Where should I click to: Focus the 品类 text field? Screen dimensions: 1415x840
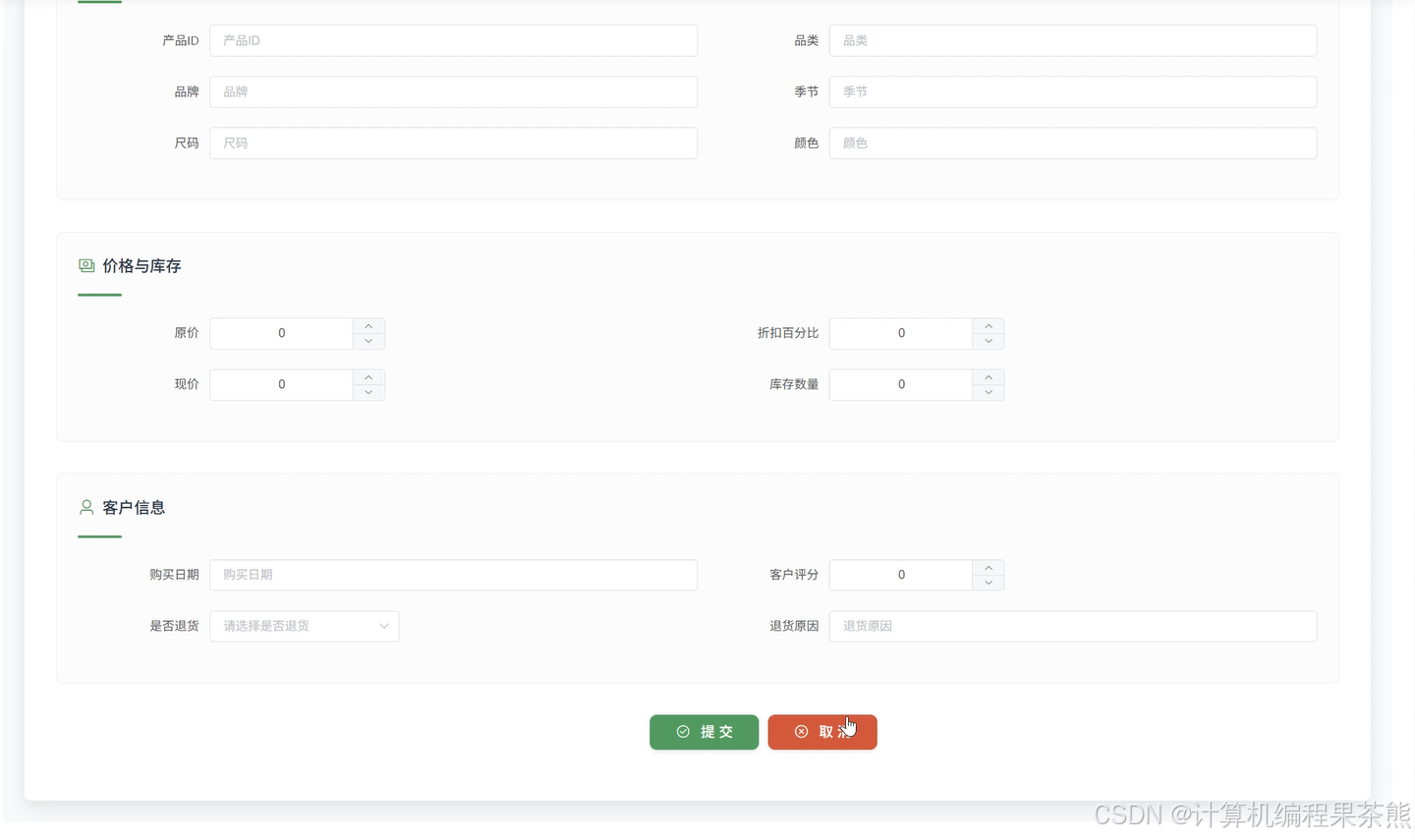(1073, 40)
